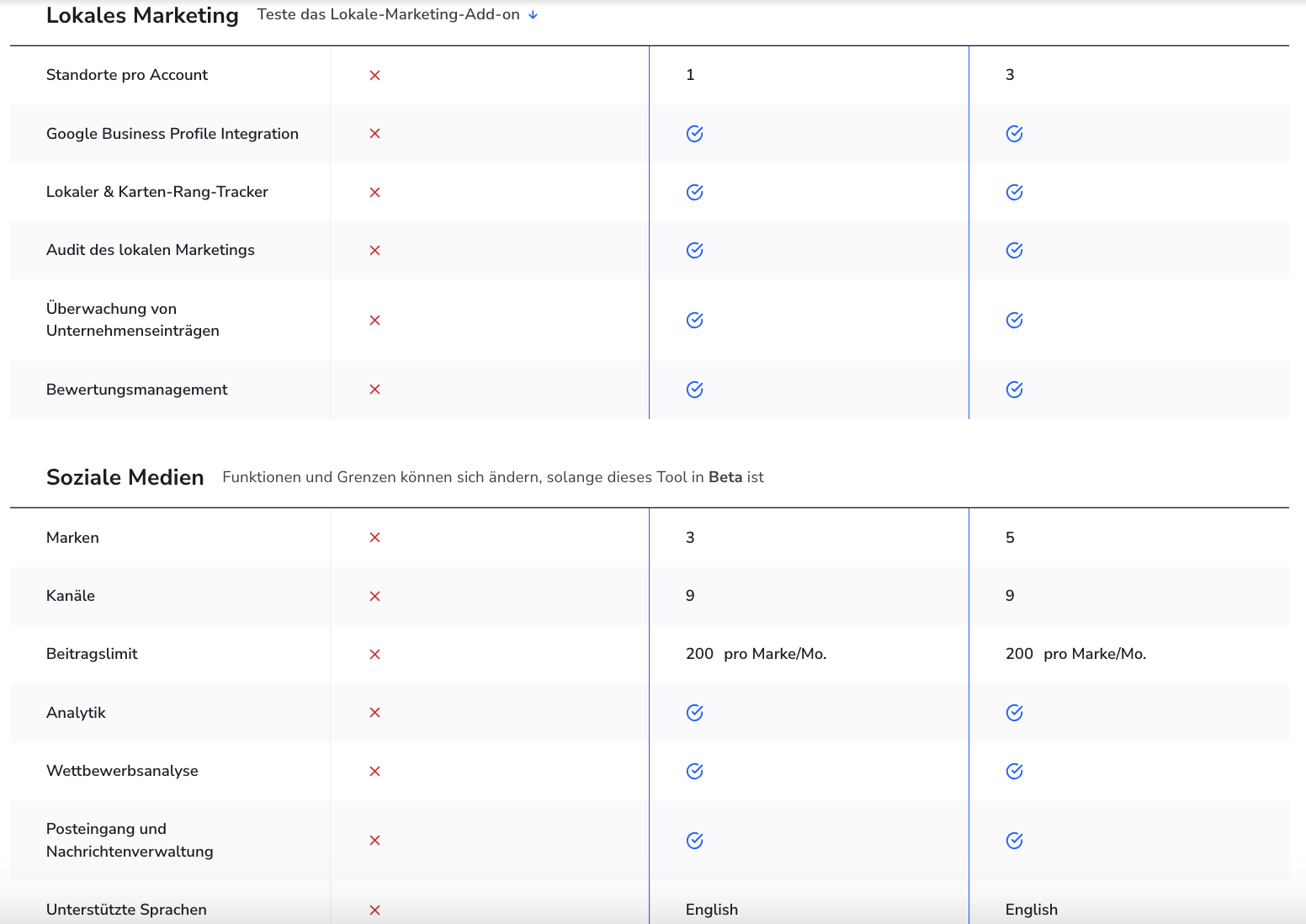
Task: Click the red X in Standorte pro Account row
Action: click(375, 76)
